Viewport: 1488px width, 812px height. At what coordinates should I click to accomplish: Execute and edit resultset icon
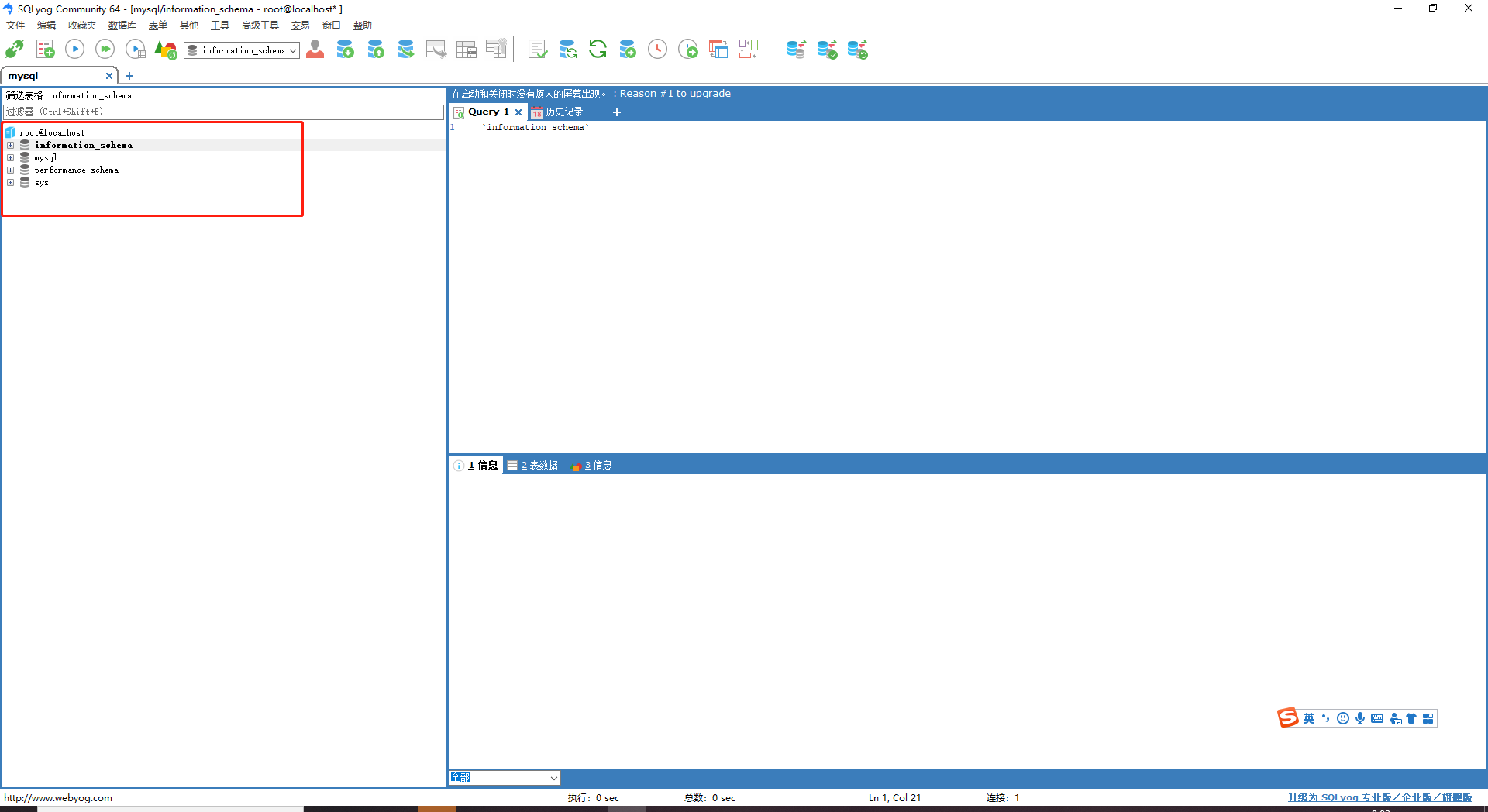[x=136, y=50]
